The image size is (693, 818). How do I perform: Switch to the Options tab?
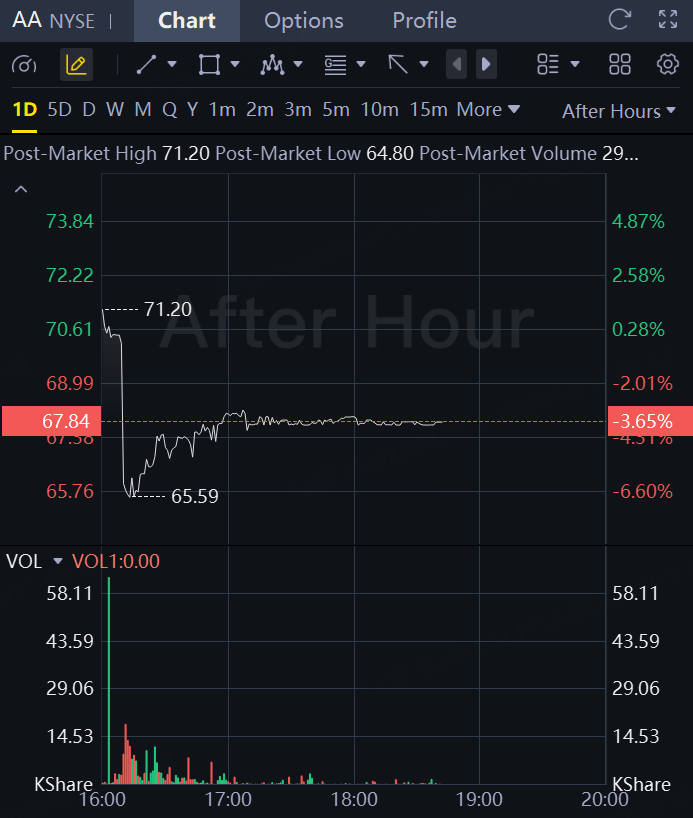pyautogui.click(x=304, y=21)
